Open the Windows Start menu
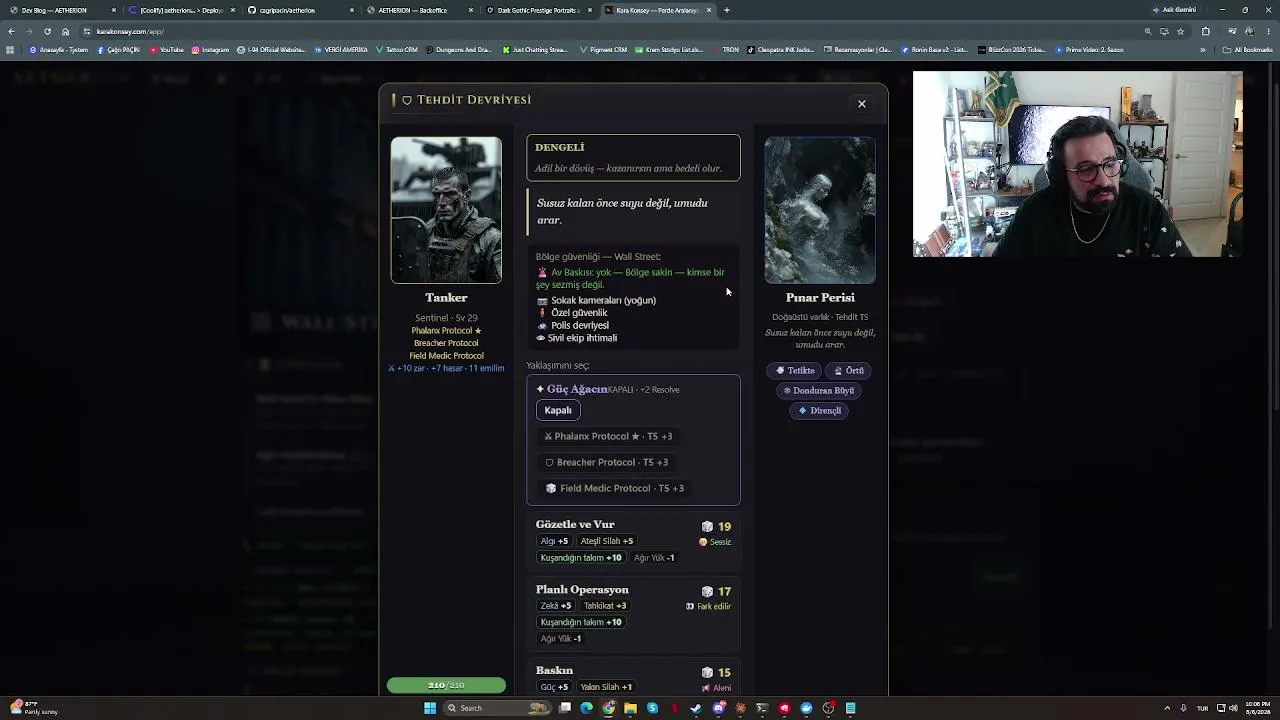 (x=430, y=708)
